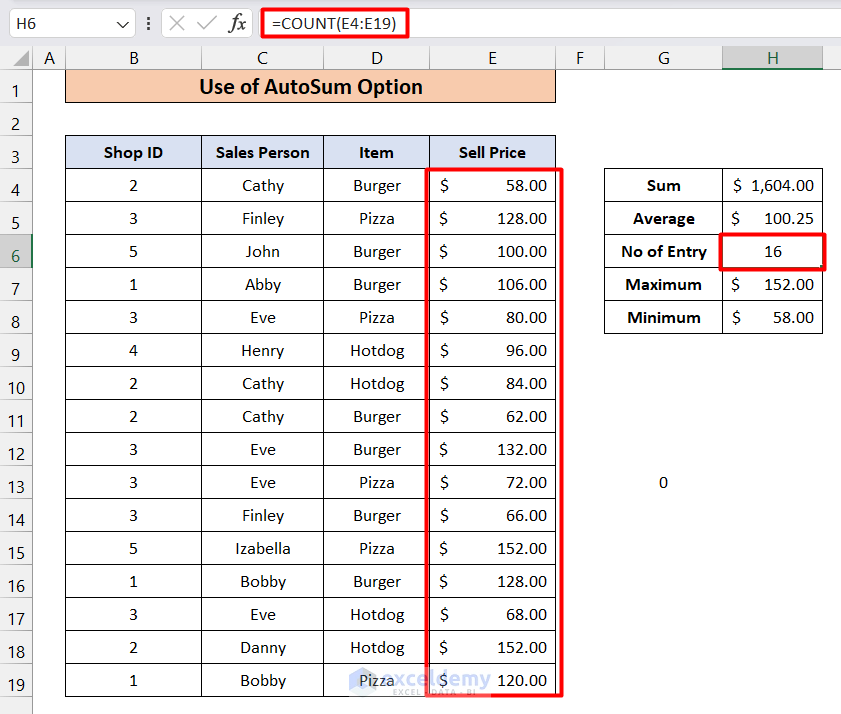
Task: Click the 'Bobby' cell in row 19
Action: [262, 680]
